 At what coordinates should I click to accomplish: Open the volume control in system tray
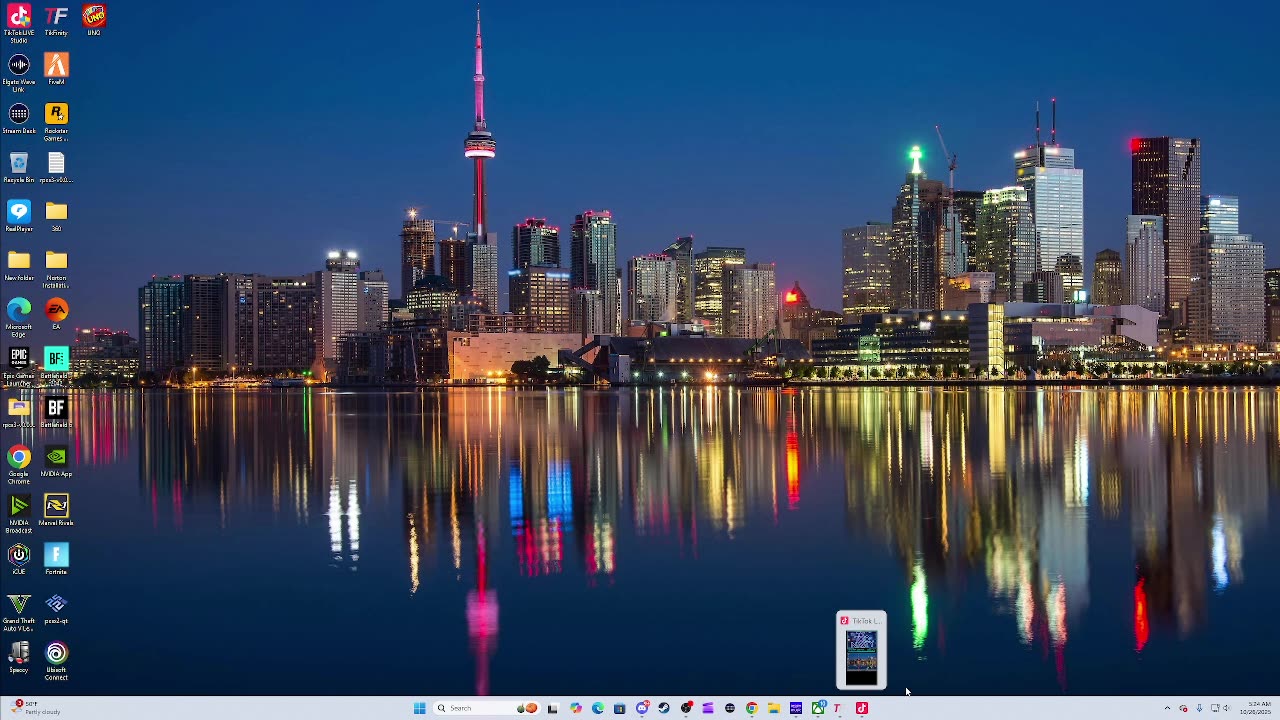[x=1226, y=708]
